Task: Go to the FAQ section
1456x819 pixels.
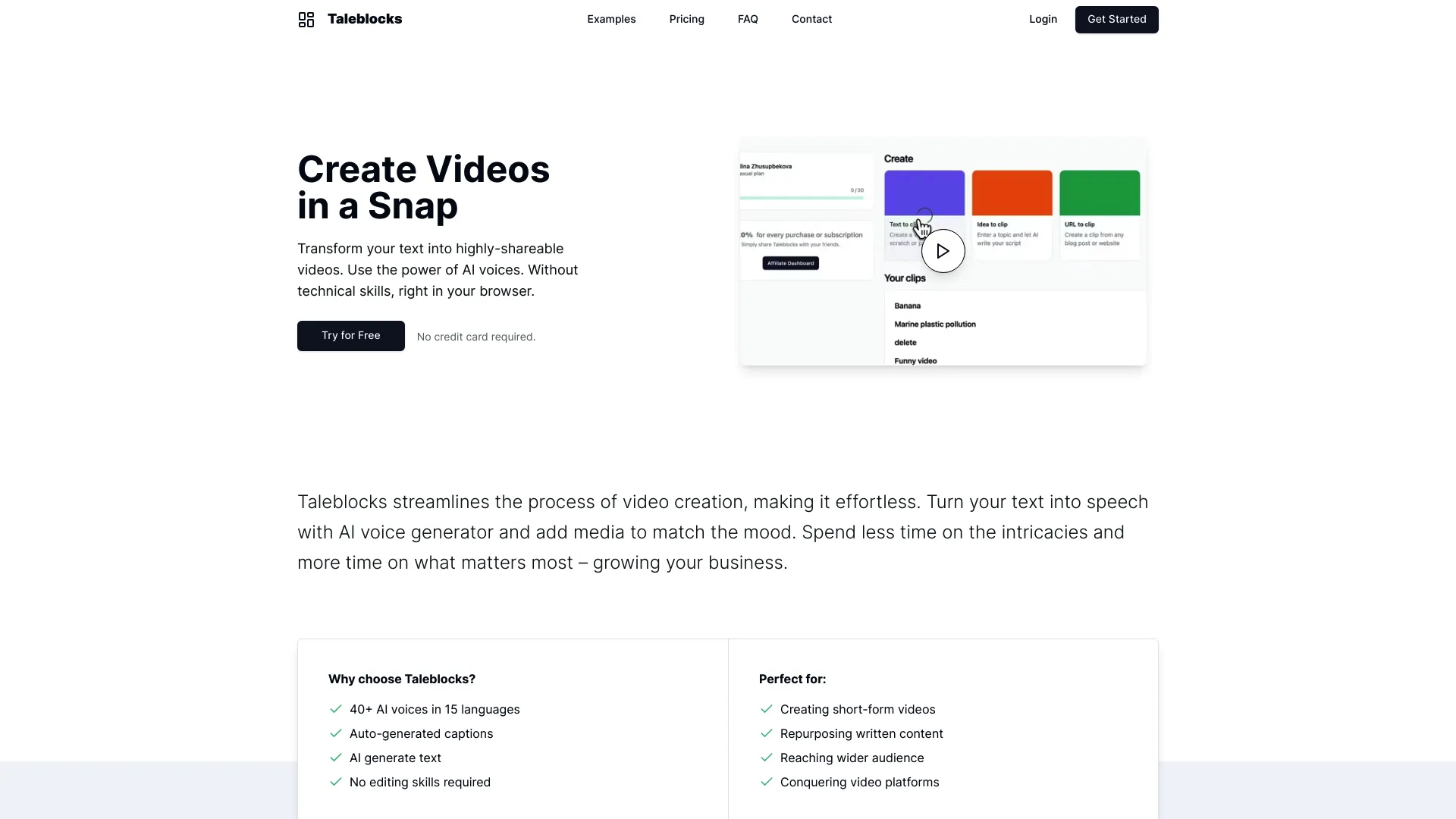Action: pyautogui.click(x=747, y=19)
